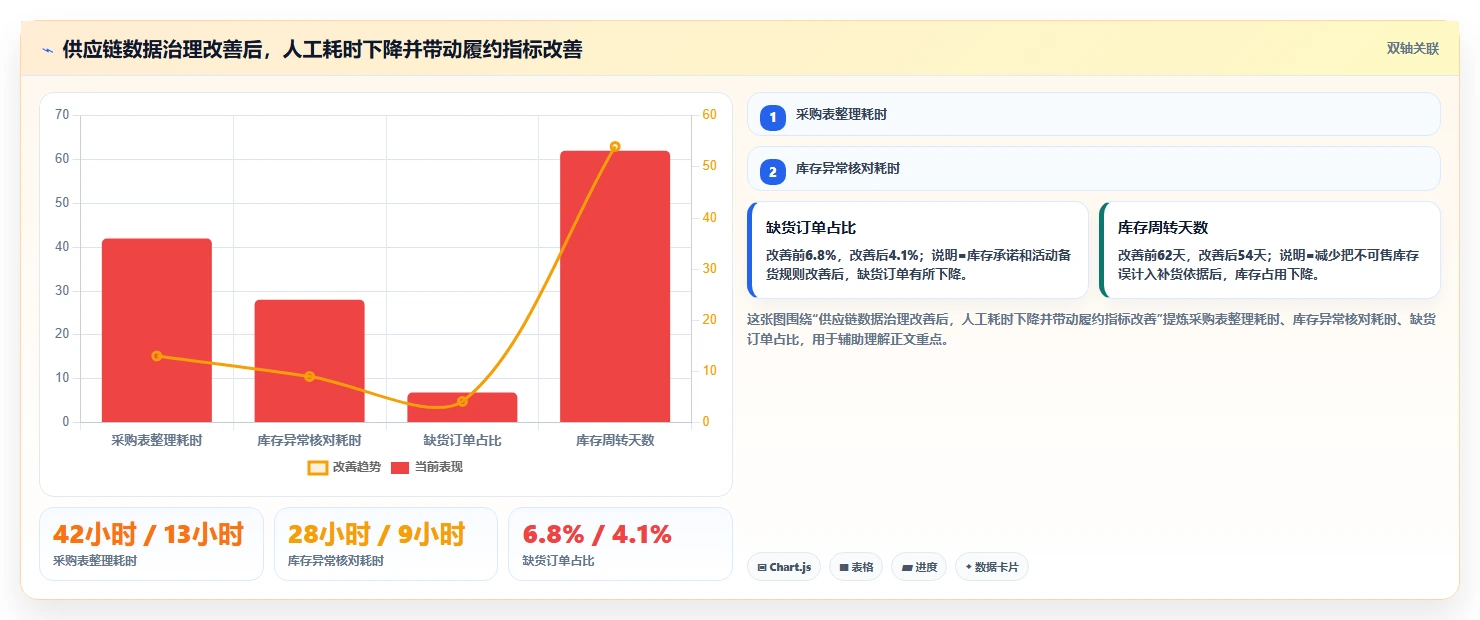
Task: Click the trend line point on 库存异常核对耗时
Action: (x=309, y=376)
